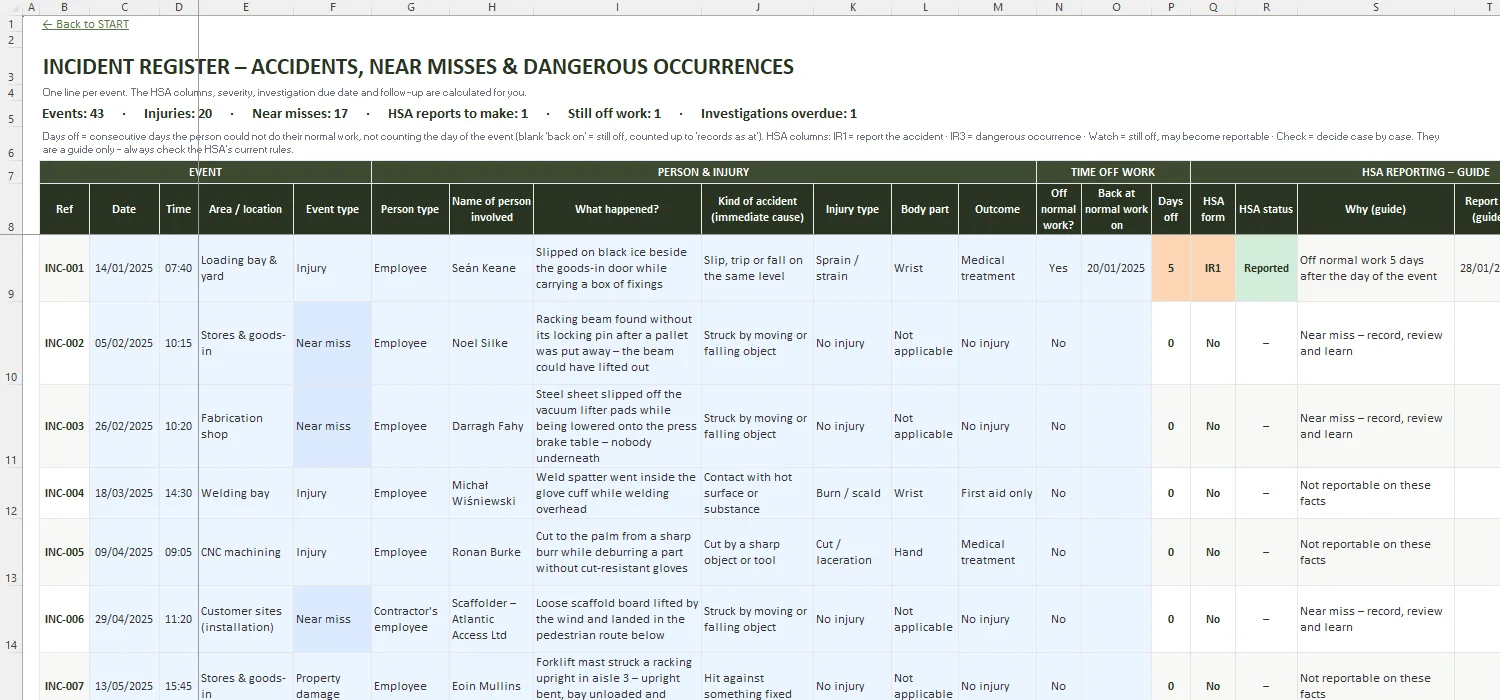Click cell INC-002
This screenshot has width=1500, height=700.
[x=65, y=343]
